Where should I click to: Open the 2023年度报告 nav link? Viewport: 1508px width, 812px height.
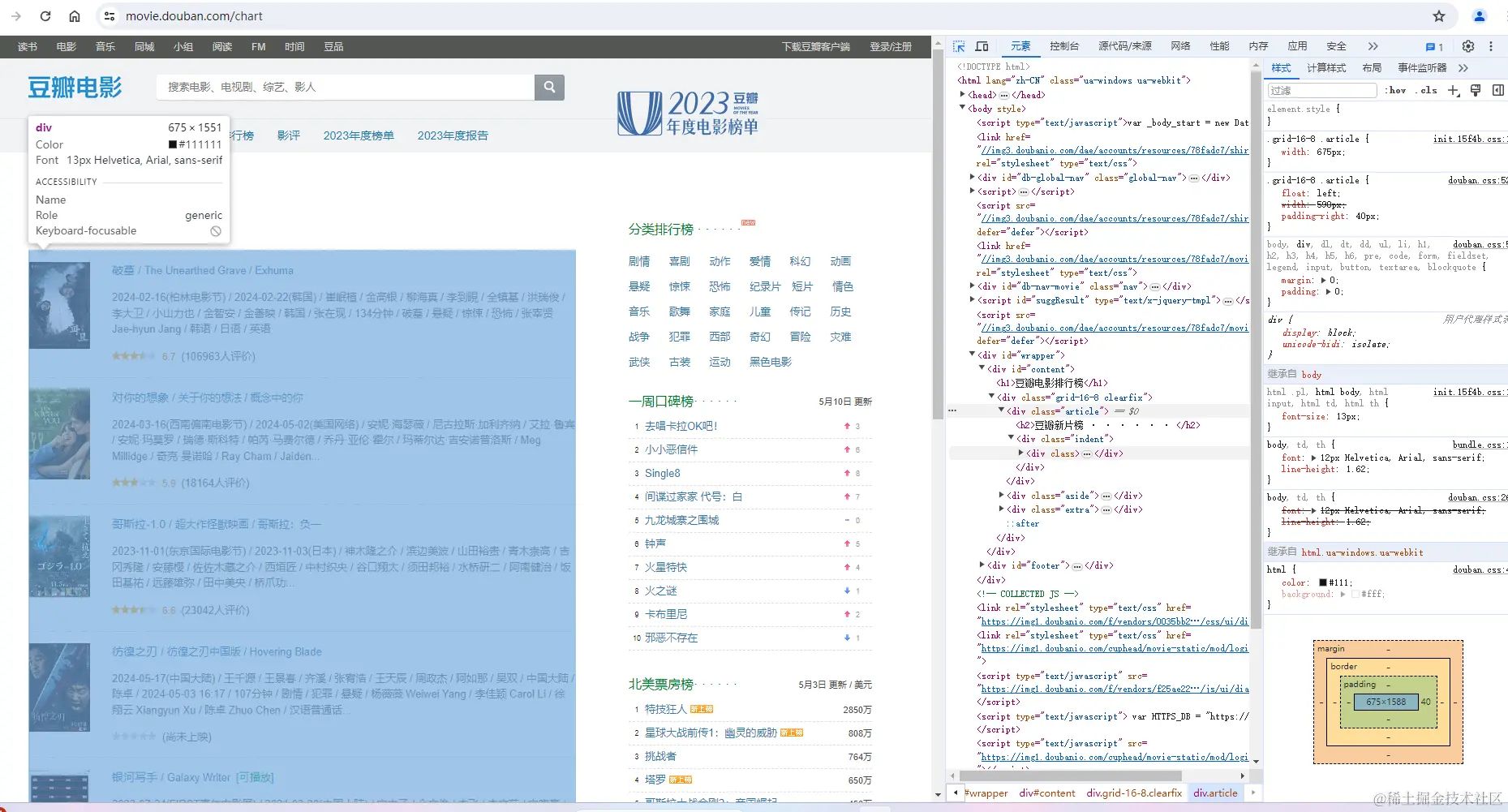point(453,135)
